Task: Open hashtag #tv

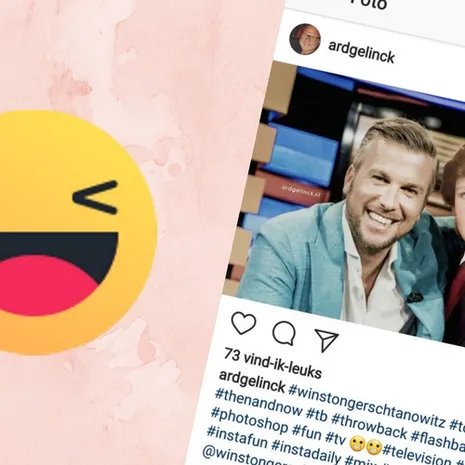Action: (336, 439)
